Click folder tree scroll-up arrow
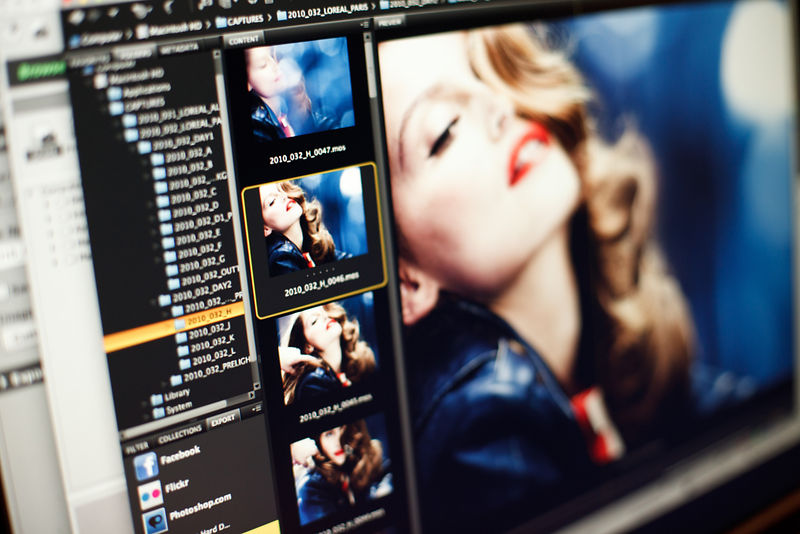This screenshot has height=534, width=800. [x=216, y=53]
